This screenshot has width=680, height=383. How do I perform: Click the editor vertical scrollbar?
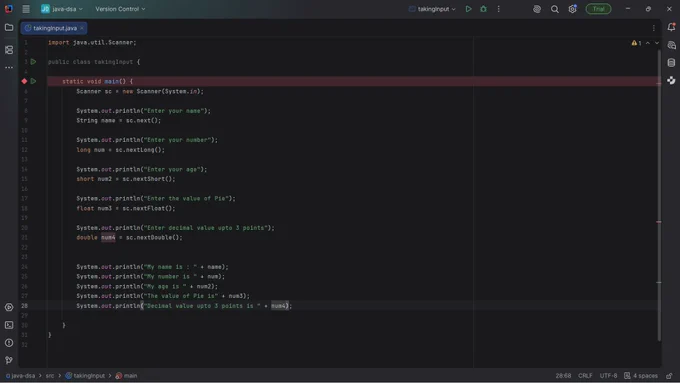click(x=659, y=195)
